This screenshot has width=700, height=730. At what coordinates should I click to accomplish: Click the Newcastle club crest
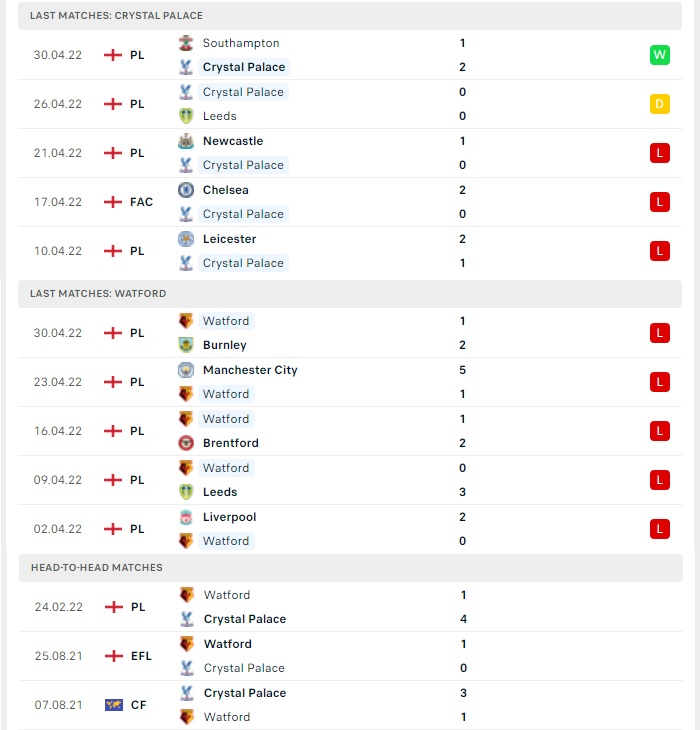point(186,141)
